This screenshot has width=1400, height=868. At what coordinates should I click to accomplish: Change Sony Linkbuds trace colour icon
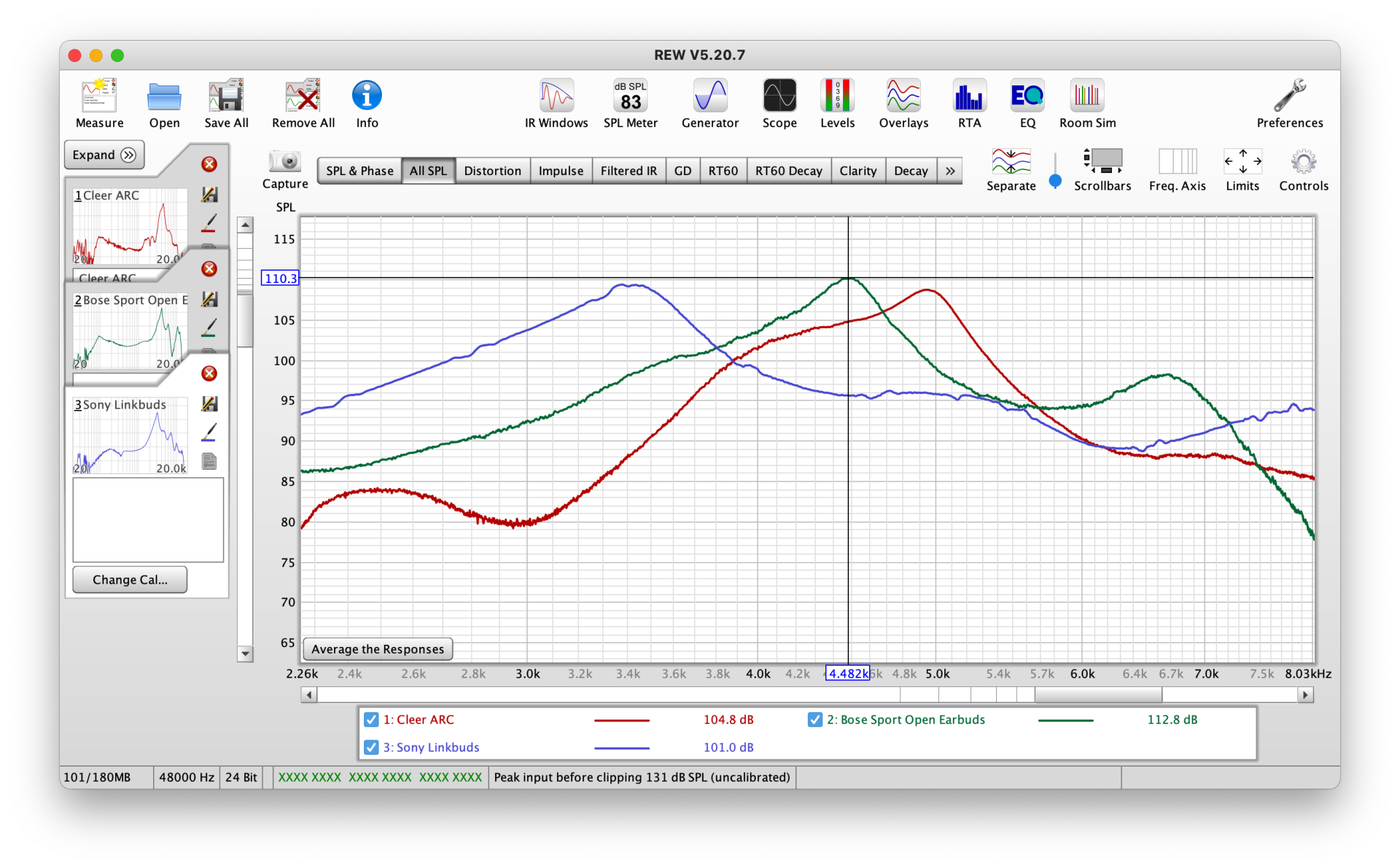[209, 432]
